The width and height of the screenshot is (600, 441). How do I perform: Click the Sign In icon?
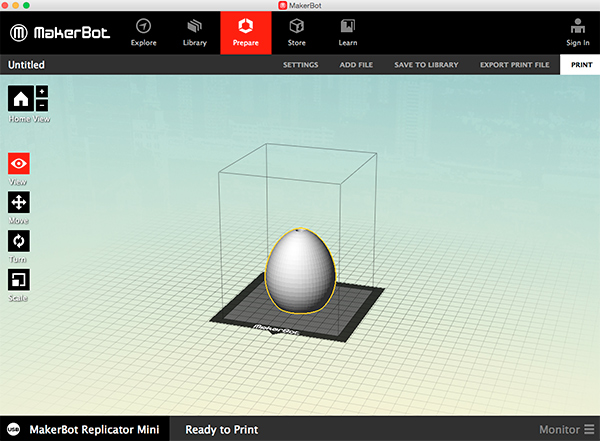tap(578, 33)
